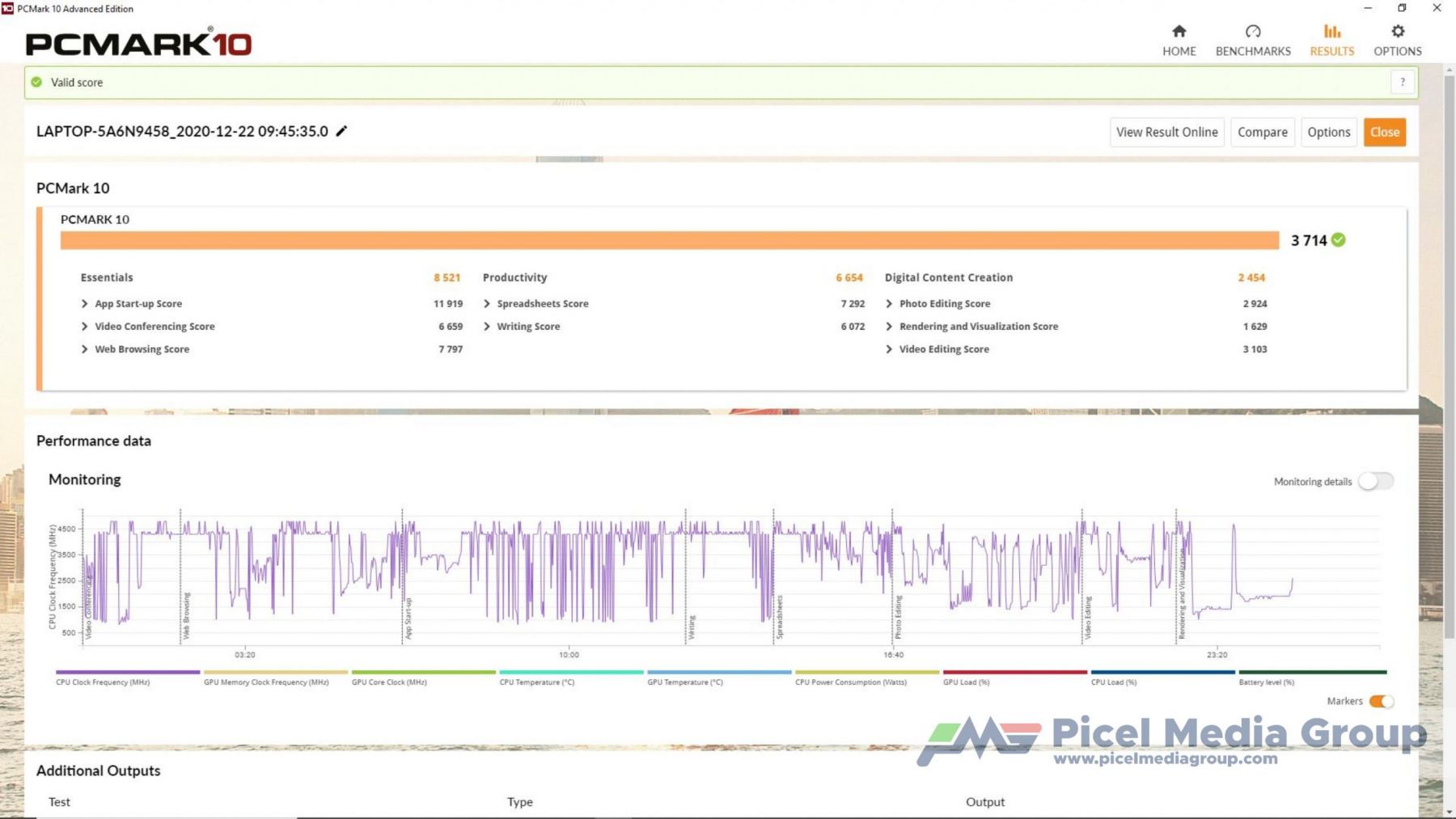Expand the App Start-up Score row
Viewport: 1456px width, 819px height.
point(85,304)
